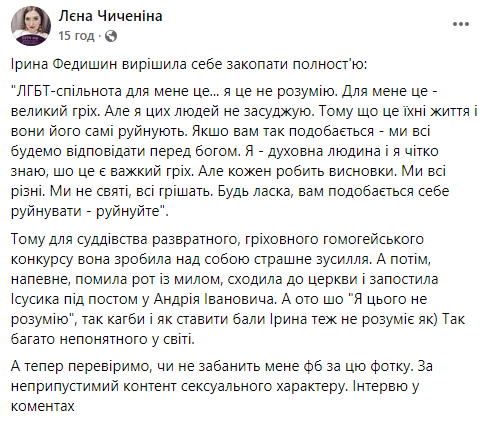Click the text 'будемо відповідати перед богом'

[x=125, y=151]
